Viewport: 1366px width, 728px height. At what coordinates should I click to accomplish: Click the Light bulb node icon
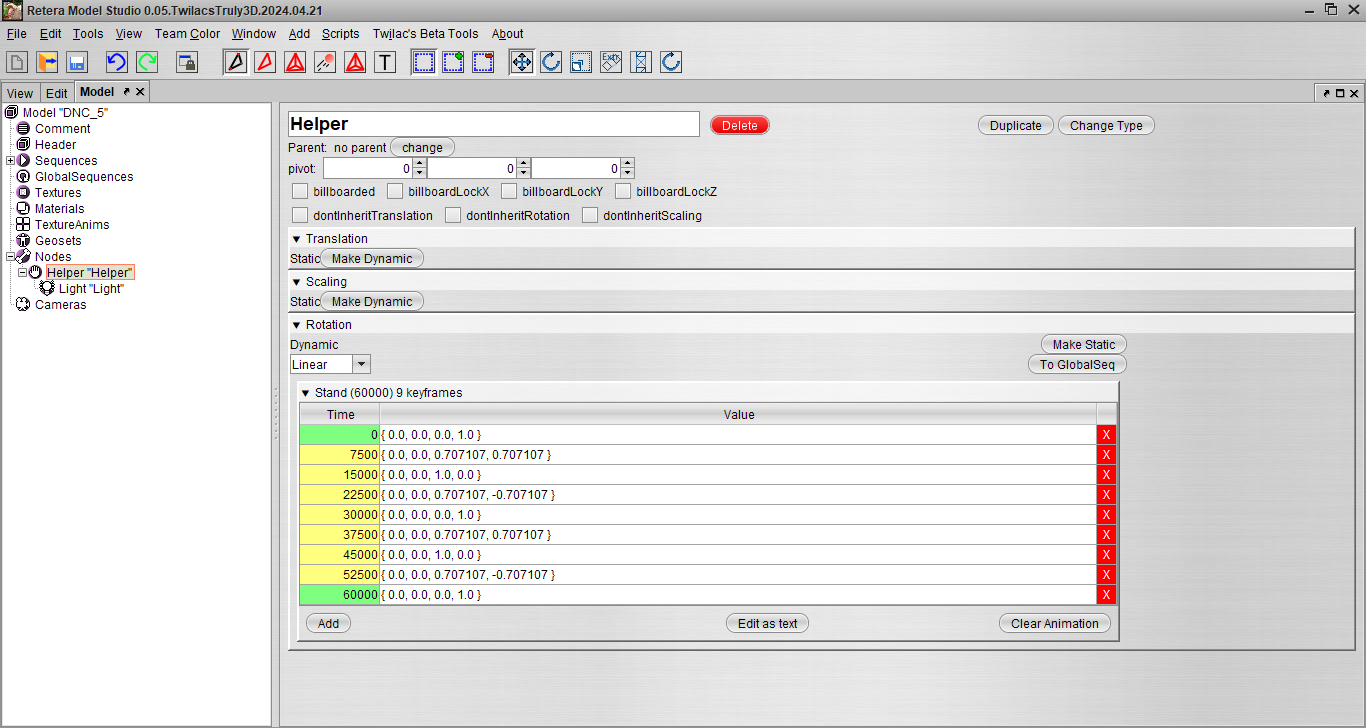tap(47, 289)
